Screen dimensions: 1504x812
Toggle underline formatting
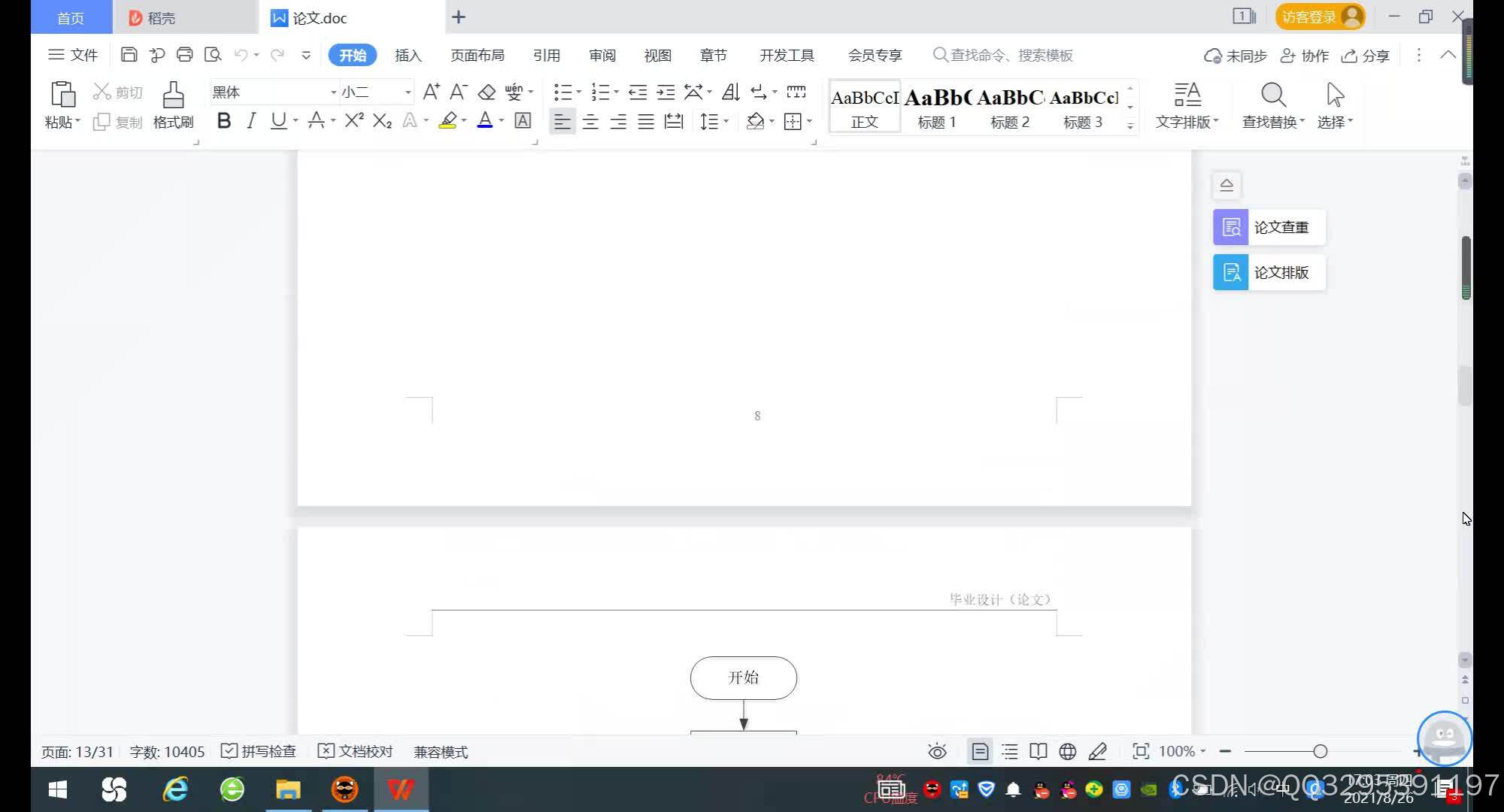[x=278, y=120]
